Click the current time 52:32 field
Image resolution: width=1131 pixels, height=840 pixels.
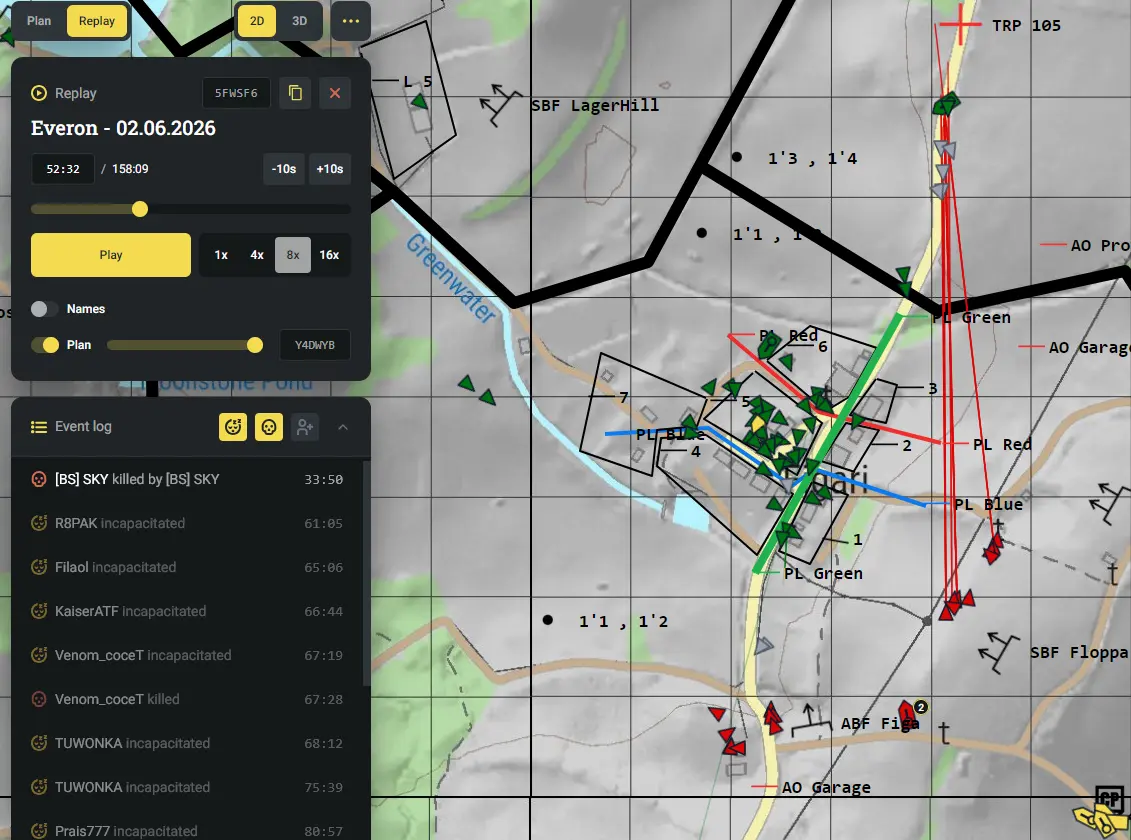tap(63, 169)
